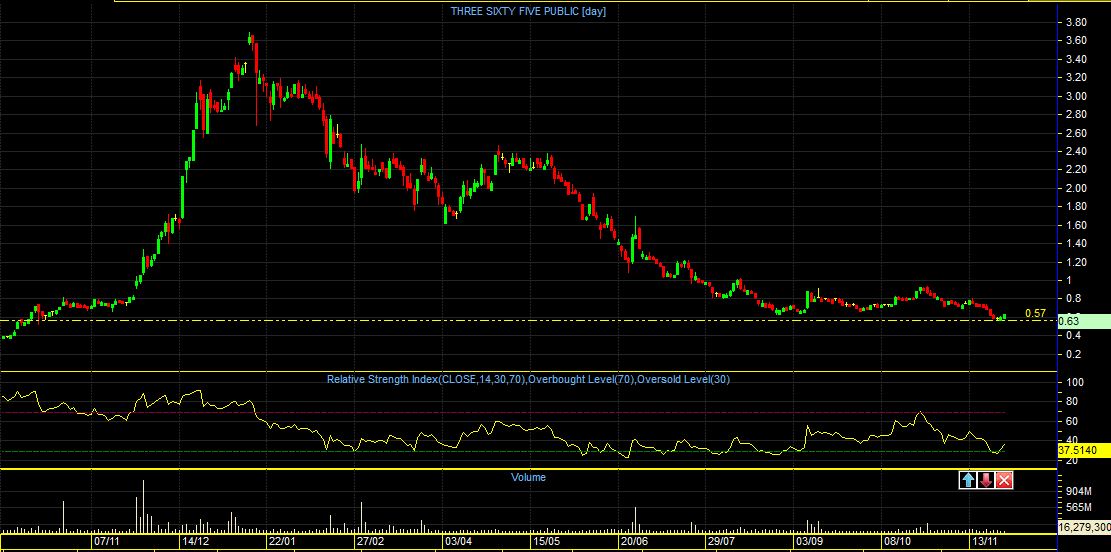
Task: Click the current price tag 0.63
Action: 1083,320
